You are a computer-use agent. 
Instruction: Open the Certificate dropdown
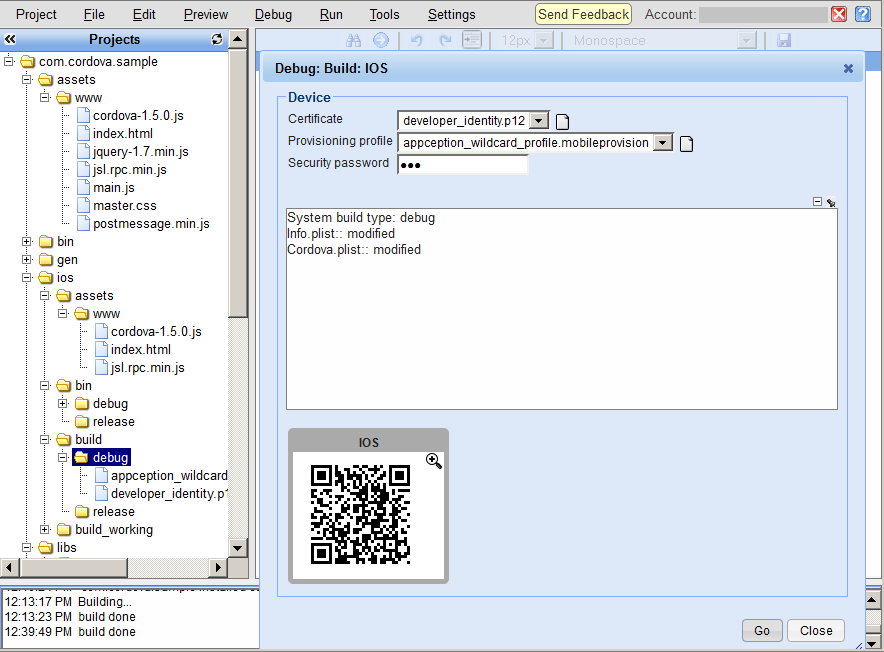(x=539, y=121)
